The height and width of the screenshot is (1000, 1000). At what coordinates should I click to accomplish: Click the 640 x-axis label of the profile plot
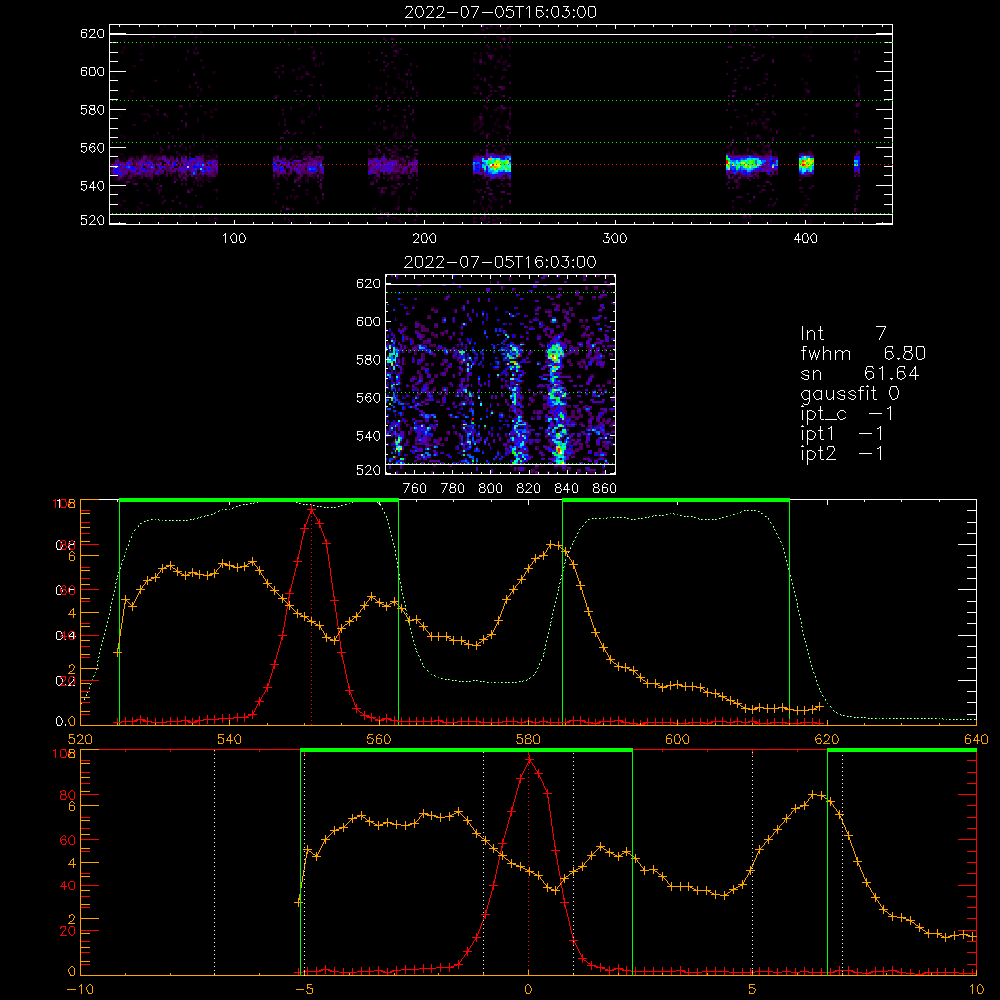pos(976,740)
